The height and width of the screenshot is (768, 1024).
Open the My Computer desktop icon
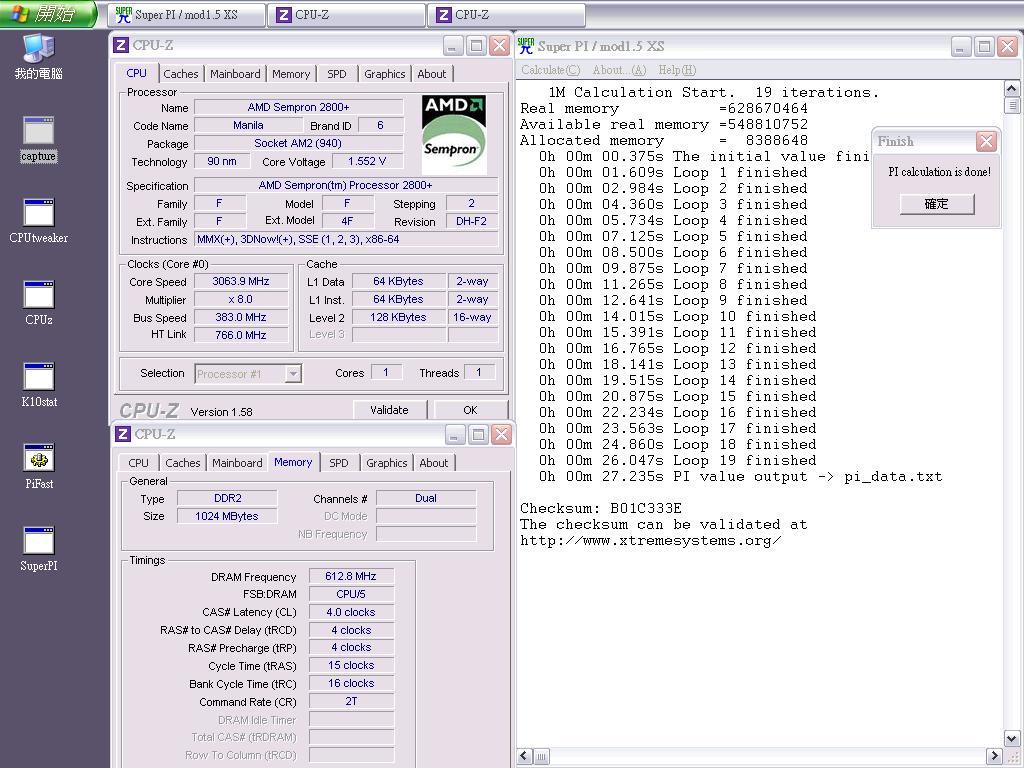pyautogui.click(x=39, y=56)
